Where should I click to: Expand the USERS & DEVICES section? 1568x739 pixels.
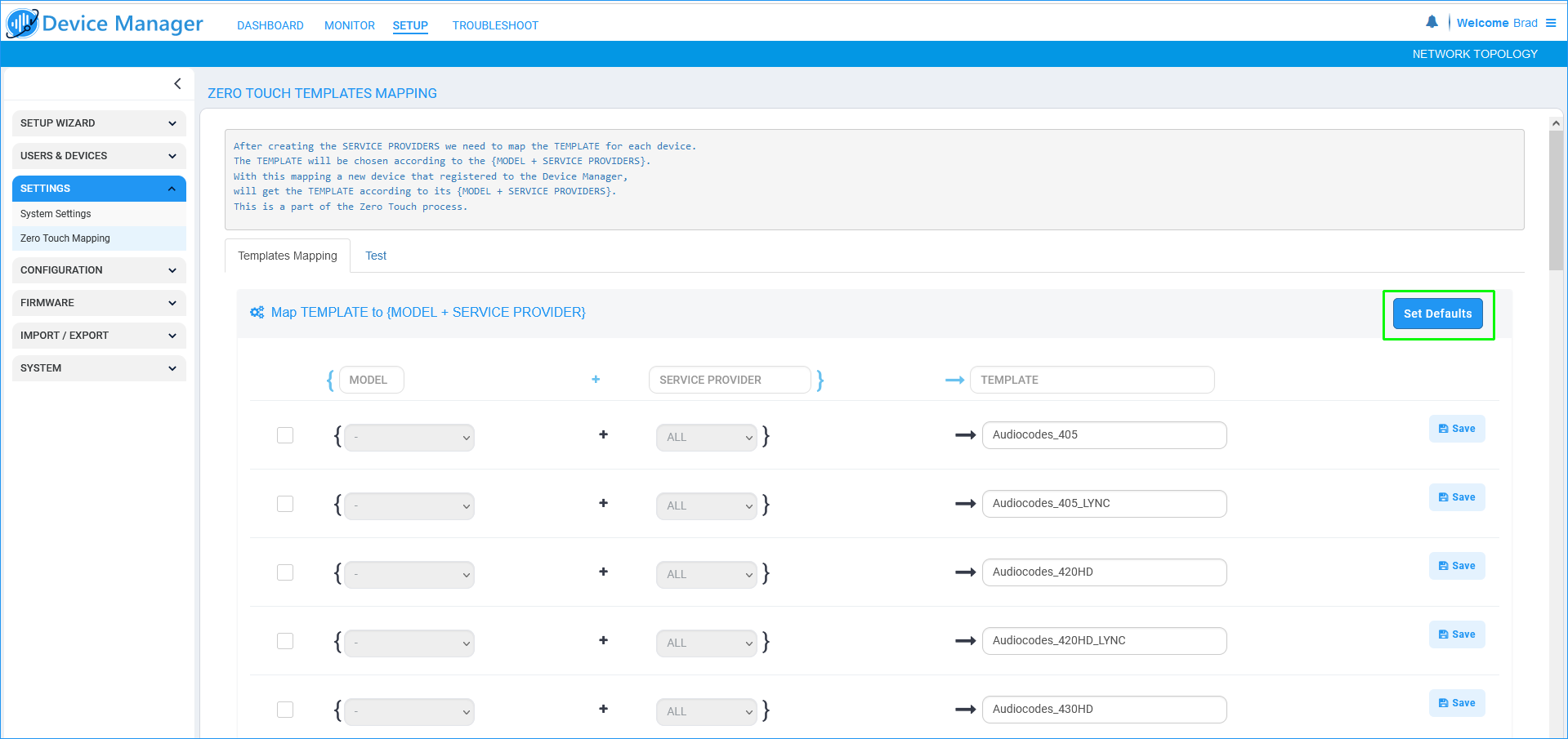[x=99, y=156]
